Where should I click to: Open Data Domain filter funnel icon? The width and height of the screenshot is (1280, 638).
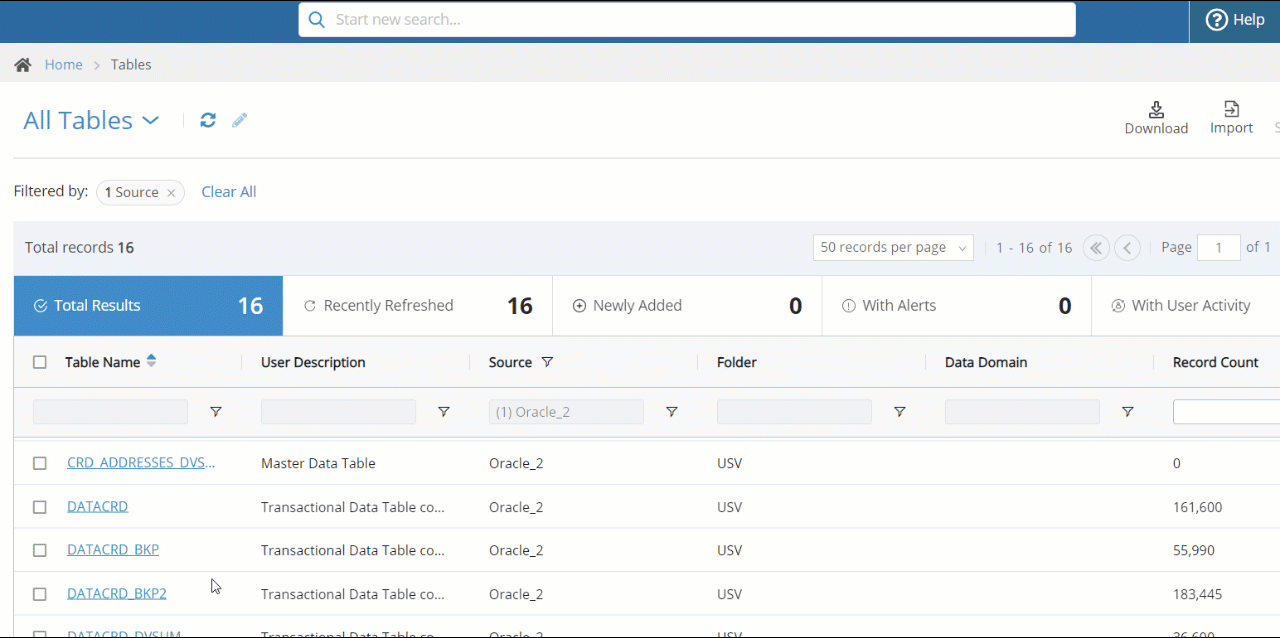[x=1128, y=412]
